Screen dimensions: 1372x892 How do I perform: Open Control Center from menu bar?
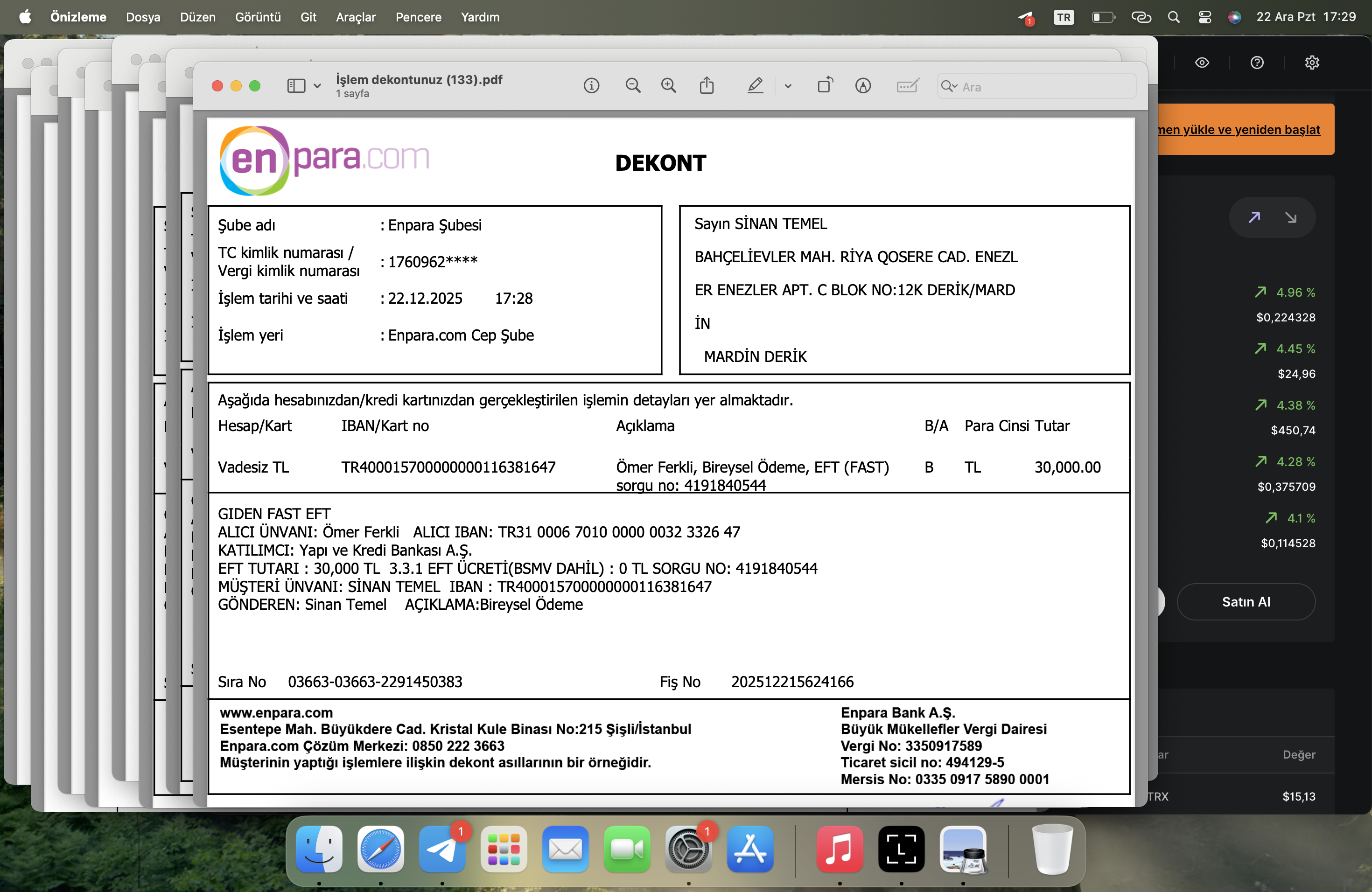pos(1205,17)
